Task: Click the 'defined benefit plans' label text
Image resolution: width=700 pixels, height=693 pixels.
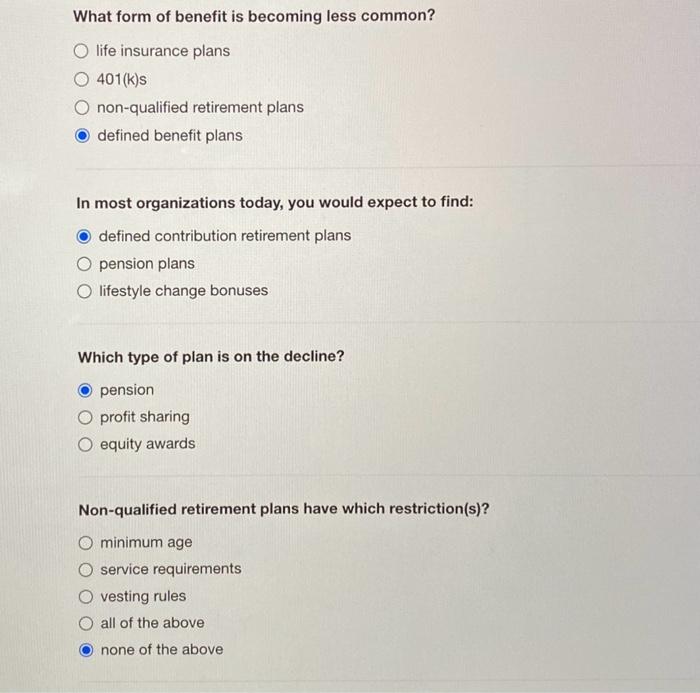Action: (x=170, y=135)
